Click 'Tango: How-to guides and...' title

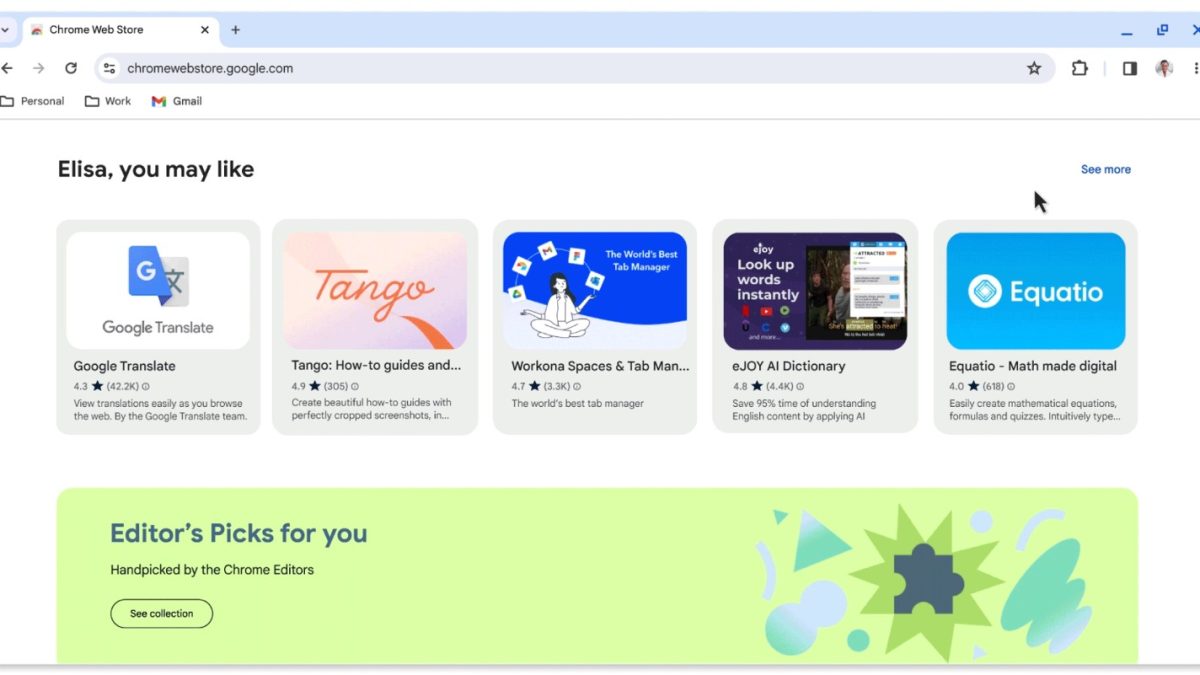pos(377,366)
